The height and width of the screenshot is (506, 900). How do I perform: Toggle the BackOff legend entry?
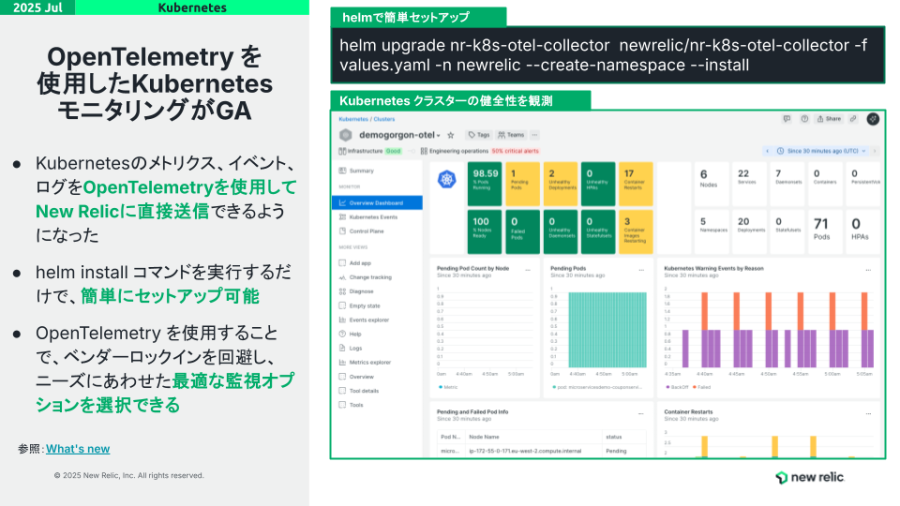tap(677, 387)
